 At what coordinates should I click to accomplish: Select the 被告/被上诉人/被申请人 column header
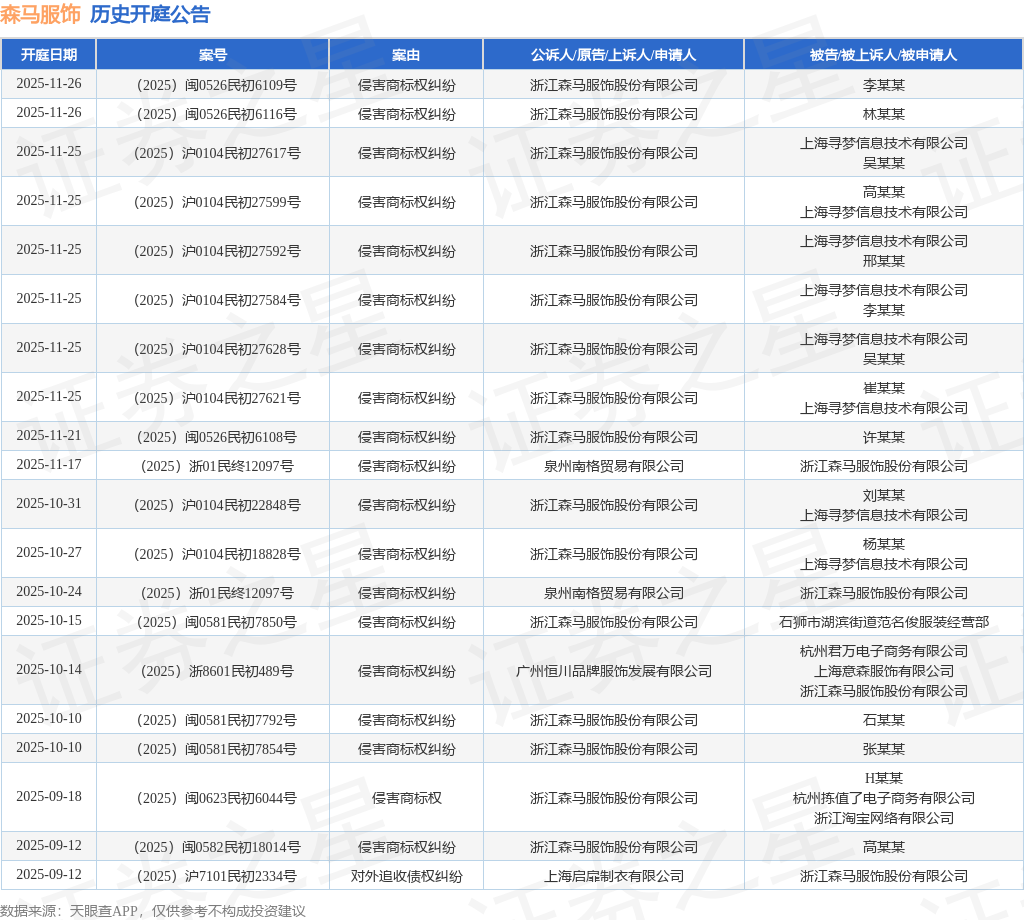tap(884, 55)
